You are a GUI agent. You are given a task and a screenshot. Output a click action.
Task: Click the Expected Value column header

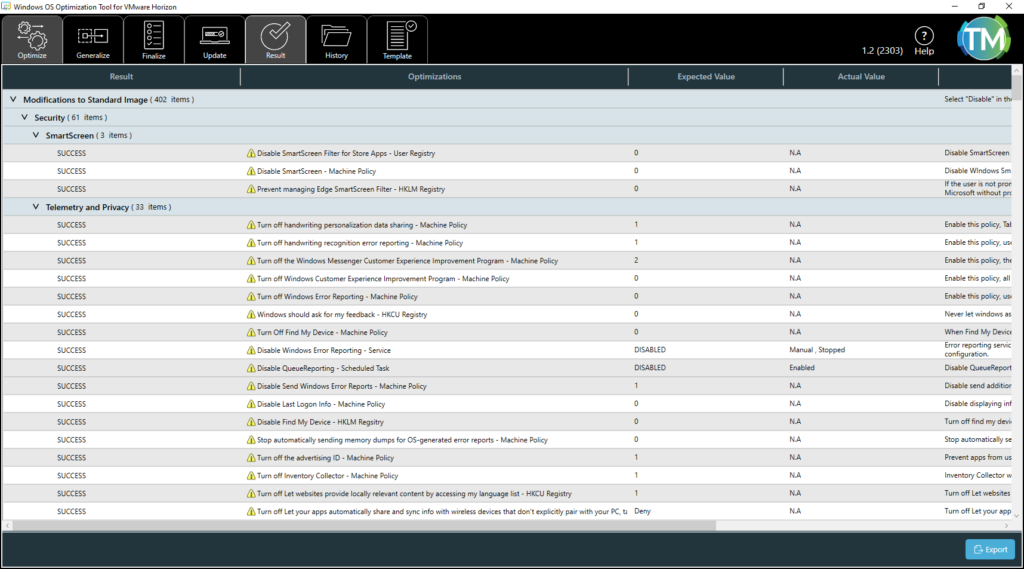pos(707,77)
